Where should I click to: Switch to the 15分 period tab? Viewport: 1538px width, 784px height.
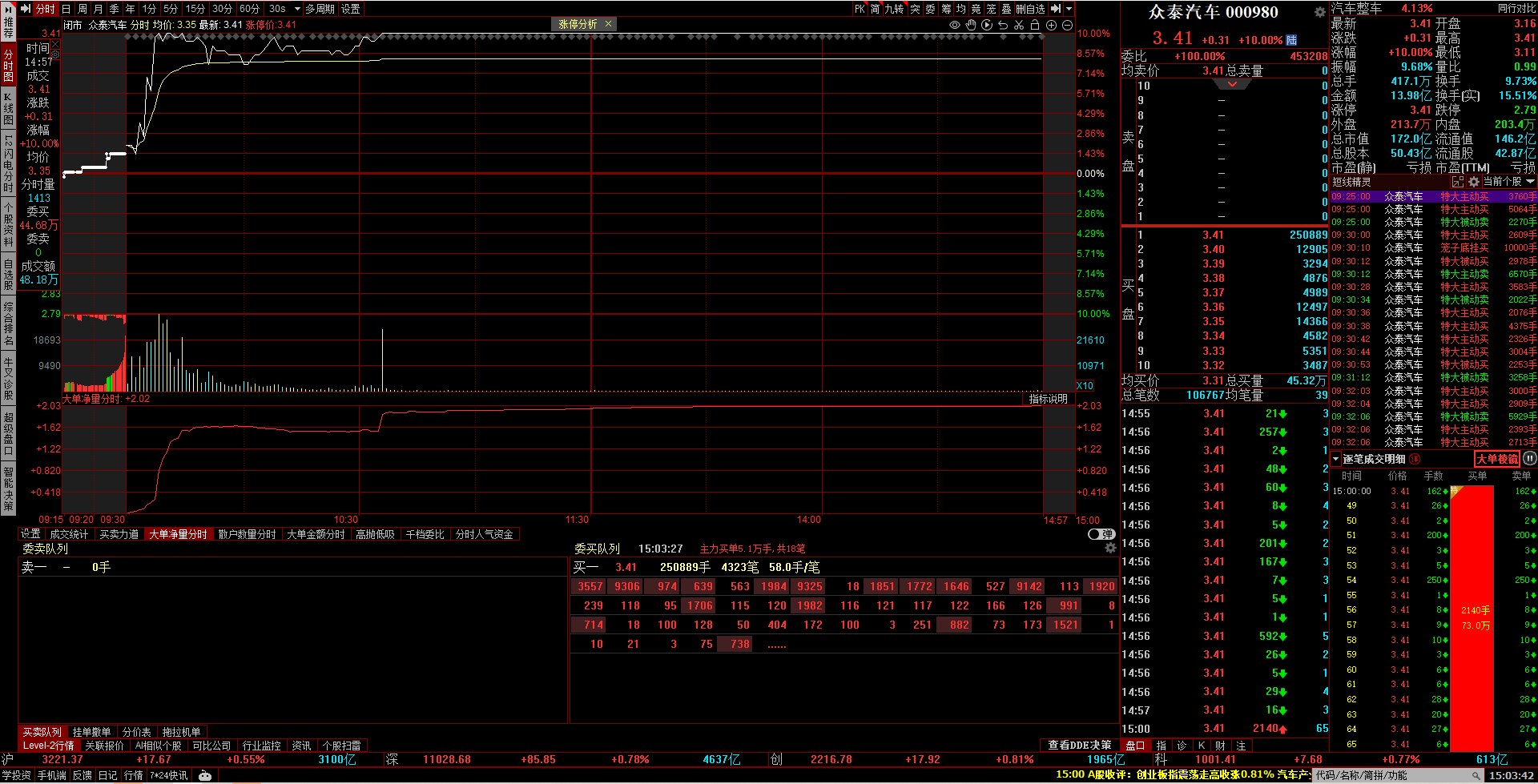click(195, 9)
